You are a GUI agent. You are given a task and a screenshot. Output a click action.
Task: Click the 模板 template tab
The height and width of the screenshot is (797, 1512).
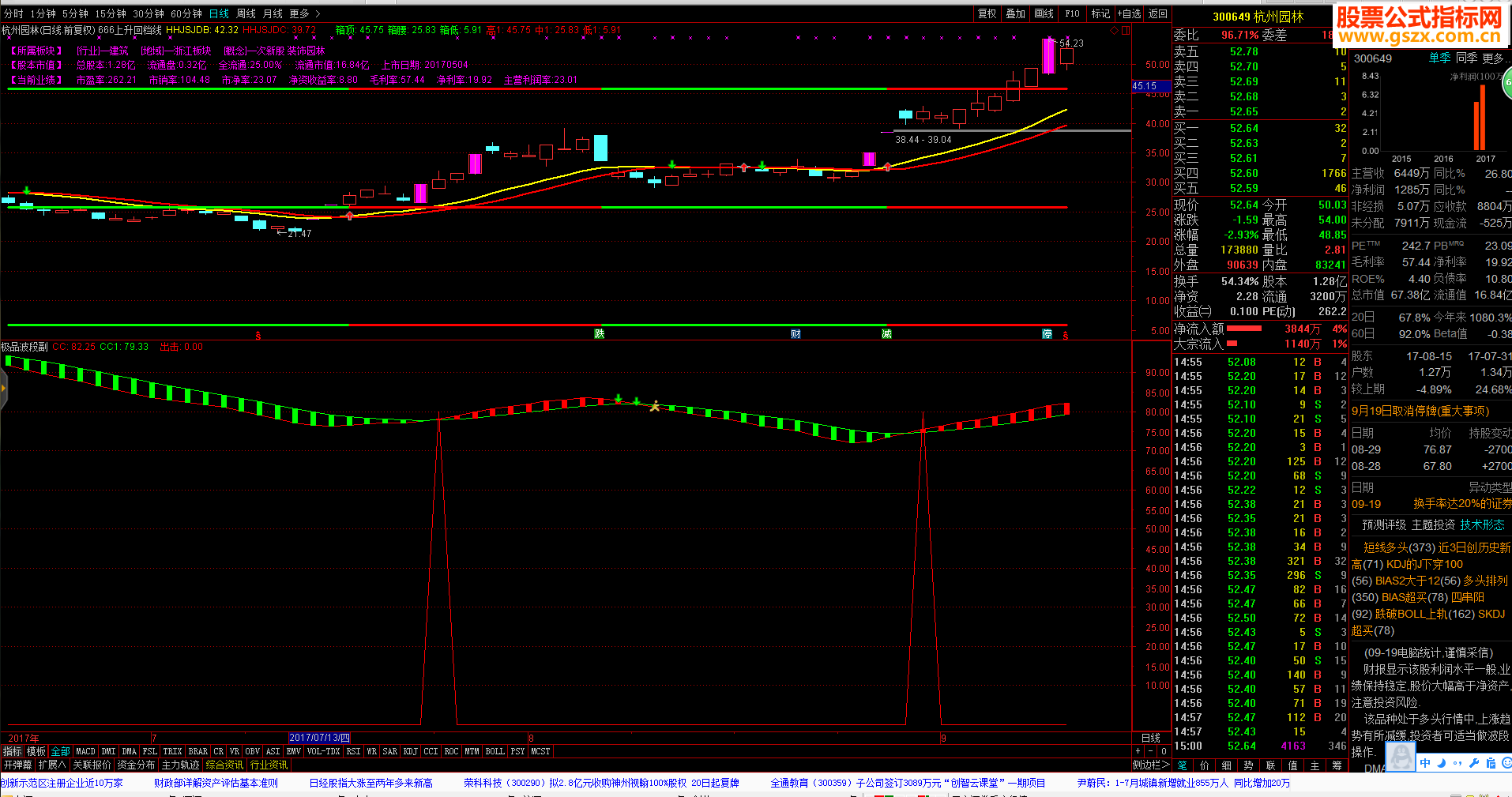click(x=36, y=751)
